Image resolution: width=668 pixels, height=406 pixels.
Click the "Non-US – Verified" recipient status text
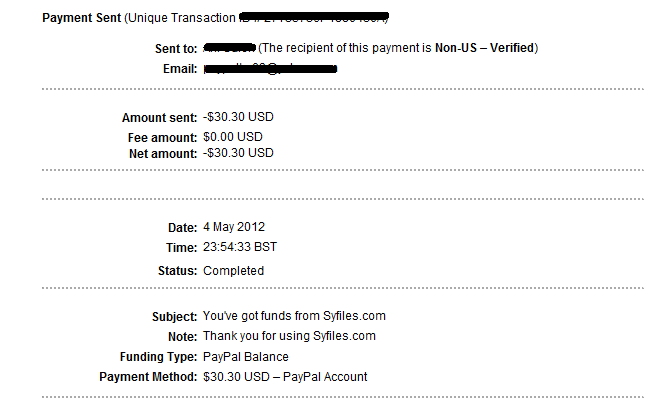488,48
